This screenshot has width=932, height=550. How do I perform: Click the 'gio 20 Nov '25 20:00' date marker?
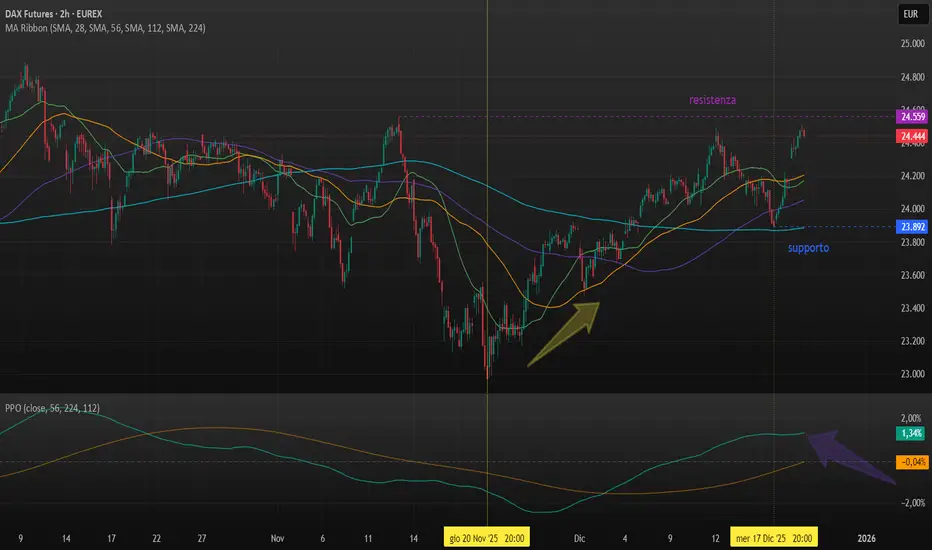pos(487,538)
